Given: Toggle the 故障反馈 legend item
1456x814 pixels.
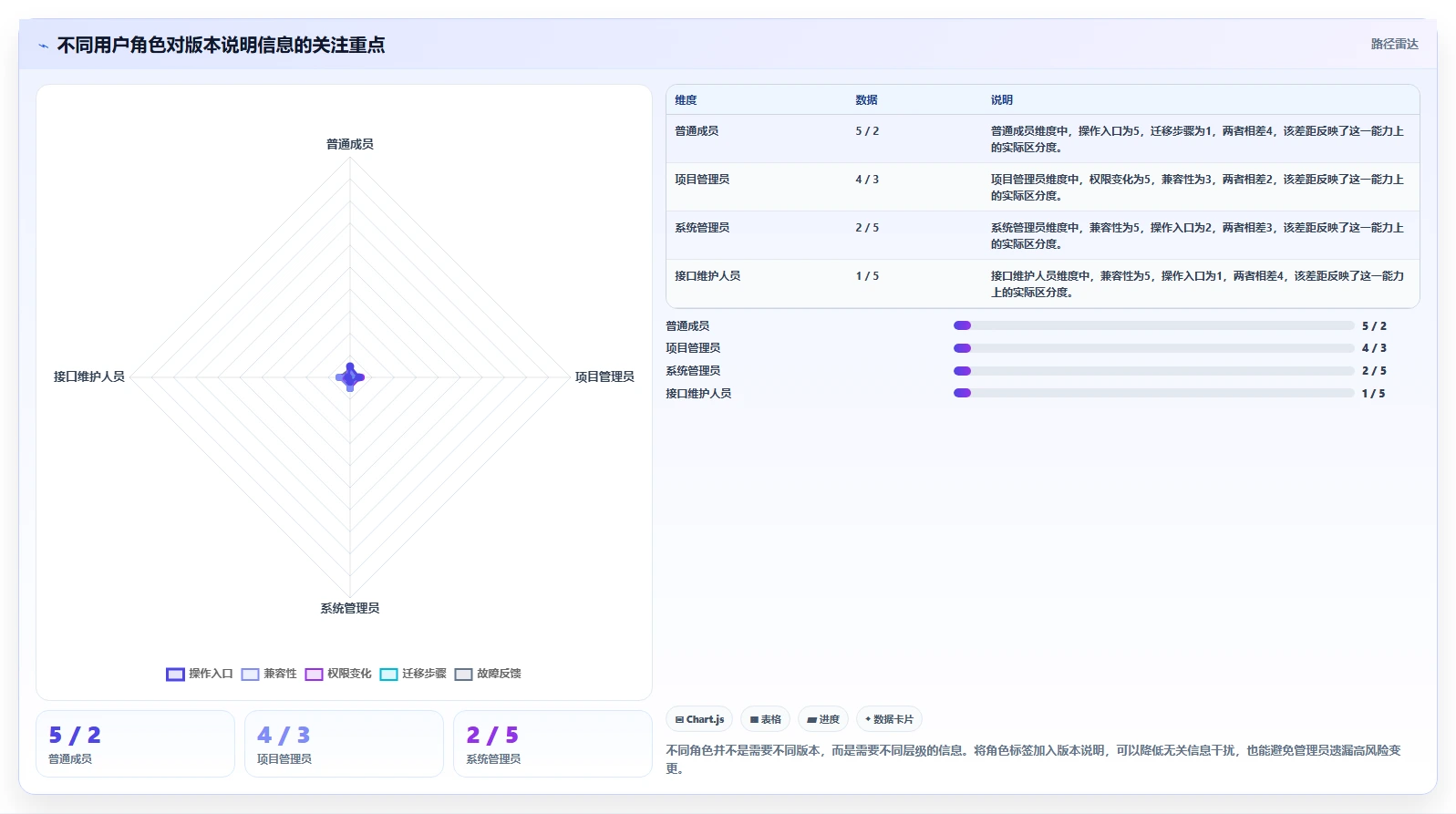Looking at the screenshot, I should click(488, 674).
